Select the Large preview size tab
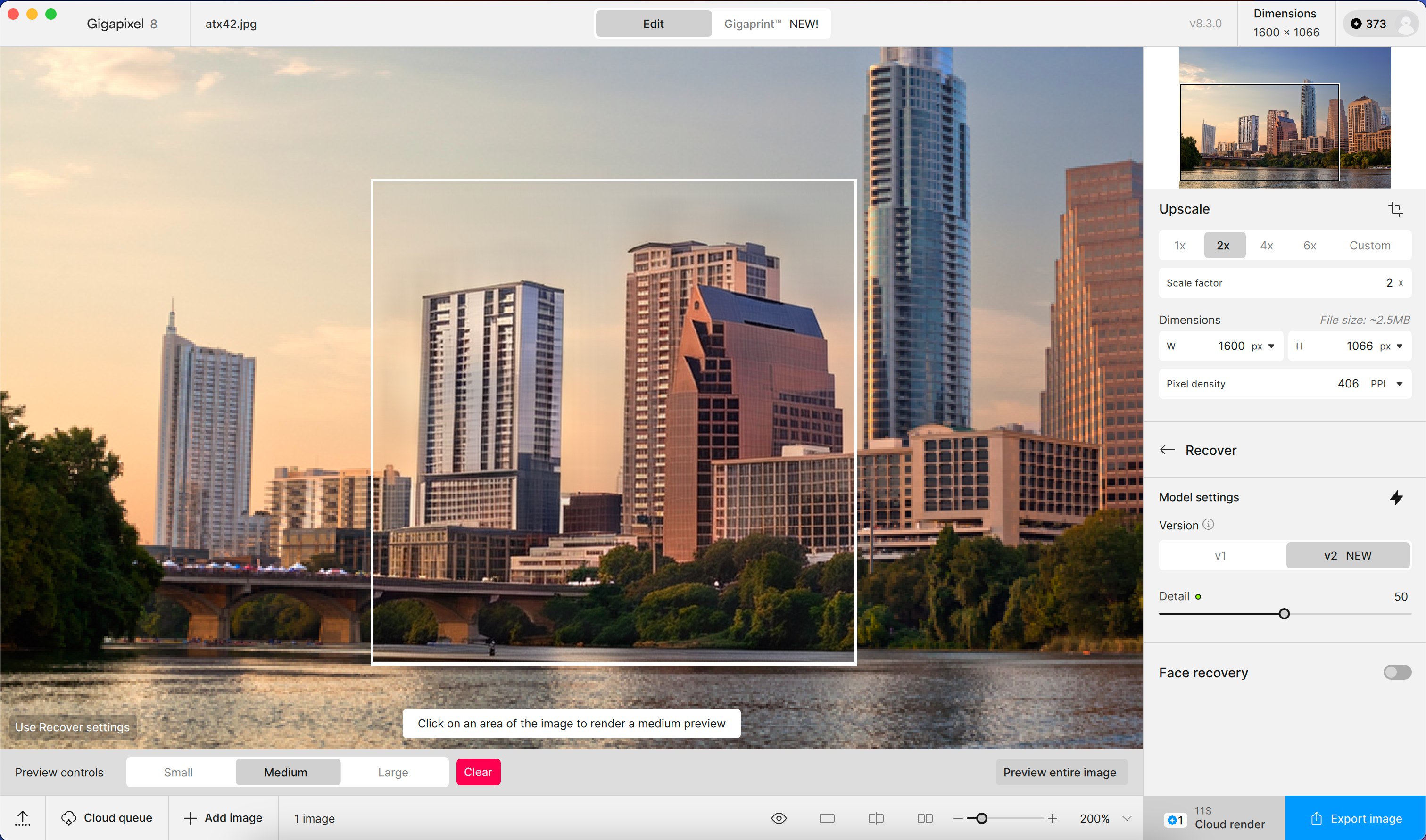The width and height of the screenshot is (1426, 840). click(393, 773)
